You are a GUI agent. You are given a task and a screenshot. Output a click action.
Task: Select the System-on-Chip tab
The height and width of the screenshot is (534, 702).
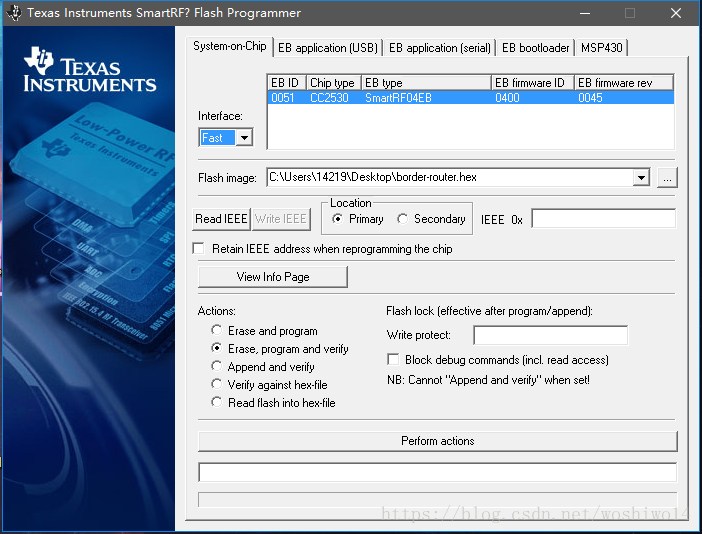tap(230, 47)
